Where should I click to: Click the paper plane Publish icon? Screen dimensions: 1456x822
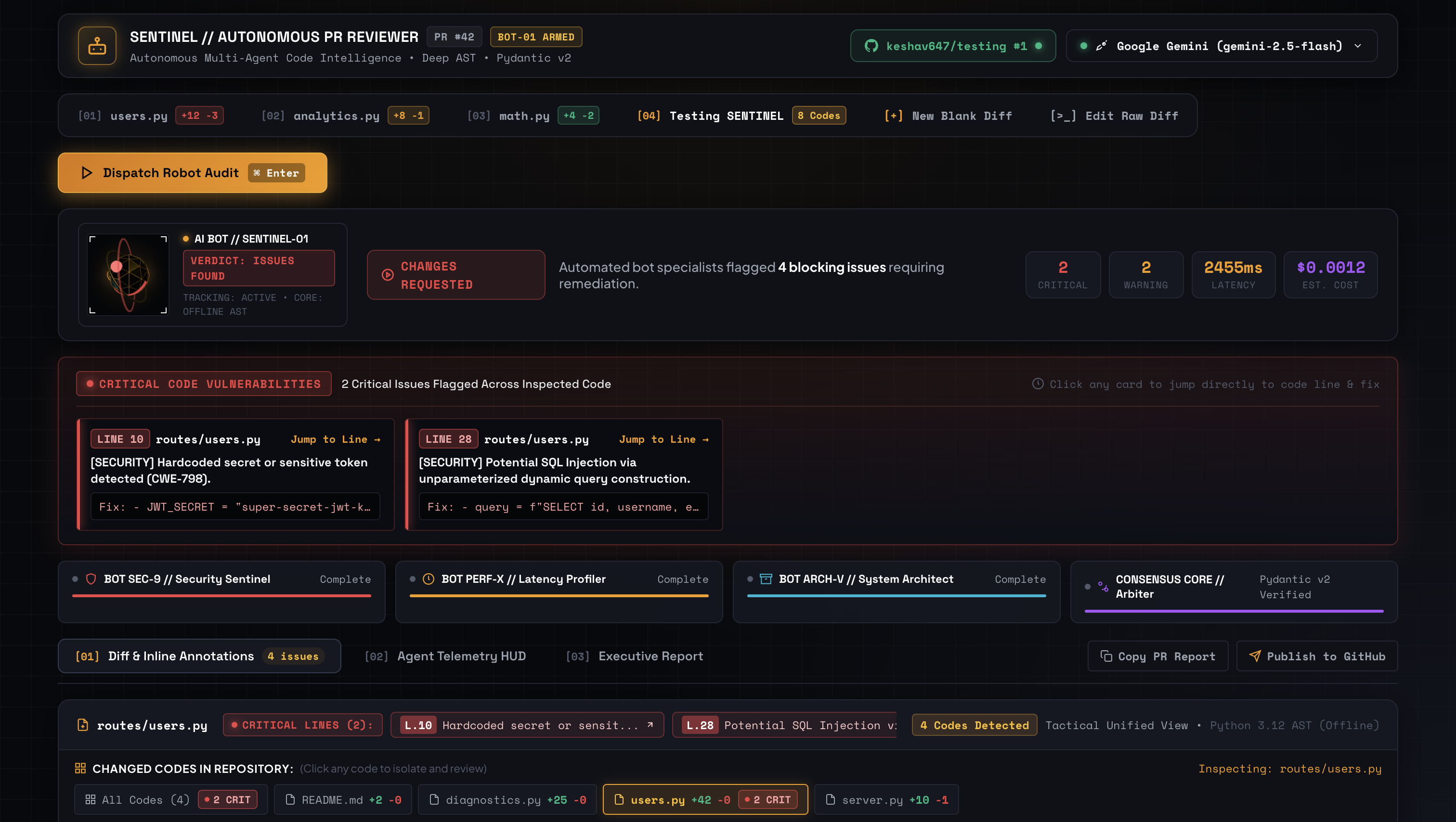[x=1254, y=656]
